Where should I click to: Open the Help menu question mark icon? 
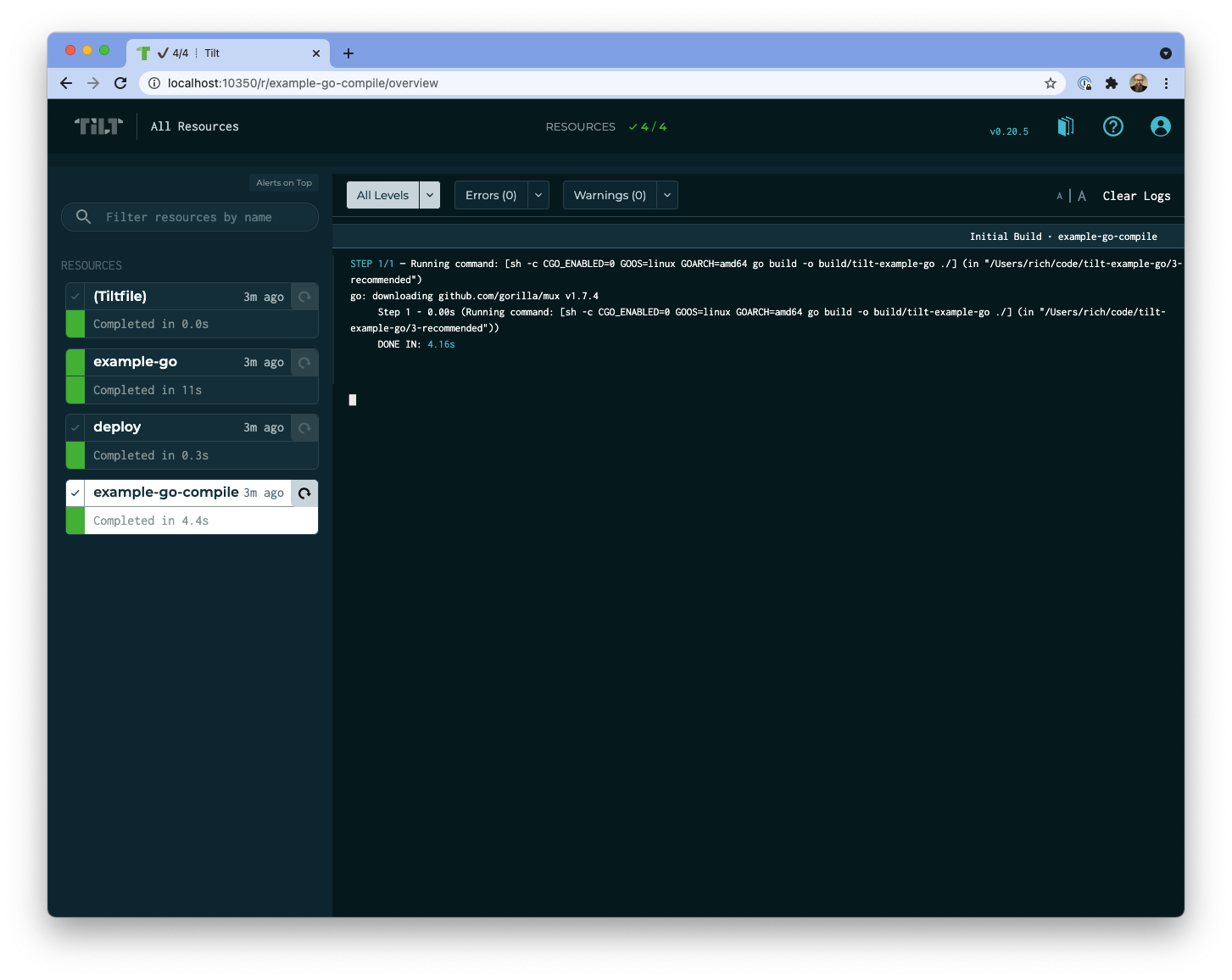pos(1112,125)
